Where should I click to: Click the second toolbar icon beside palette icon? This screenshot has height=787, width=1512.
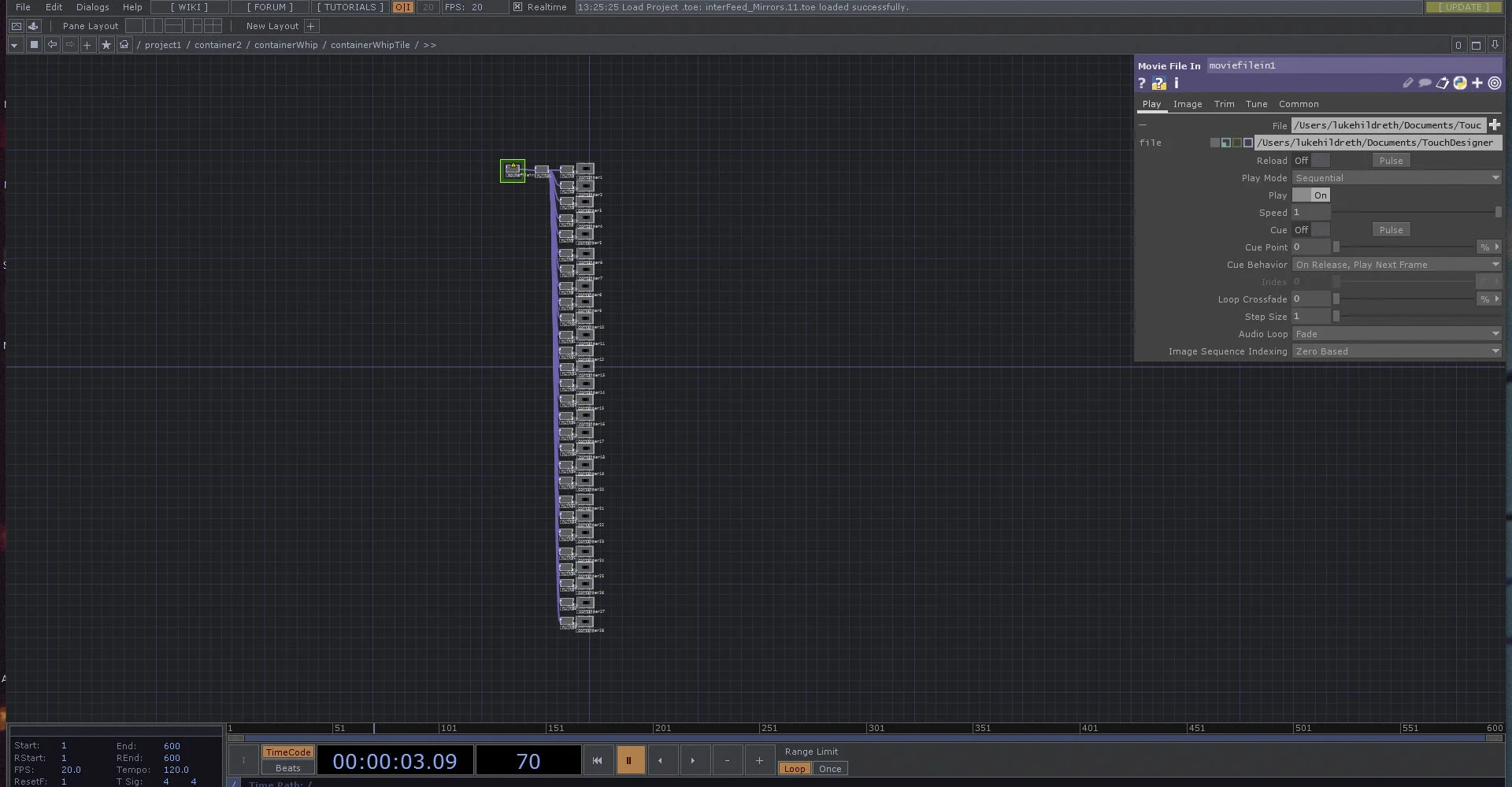pyautogui.click(x=33, y=26)
